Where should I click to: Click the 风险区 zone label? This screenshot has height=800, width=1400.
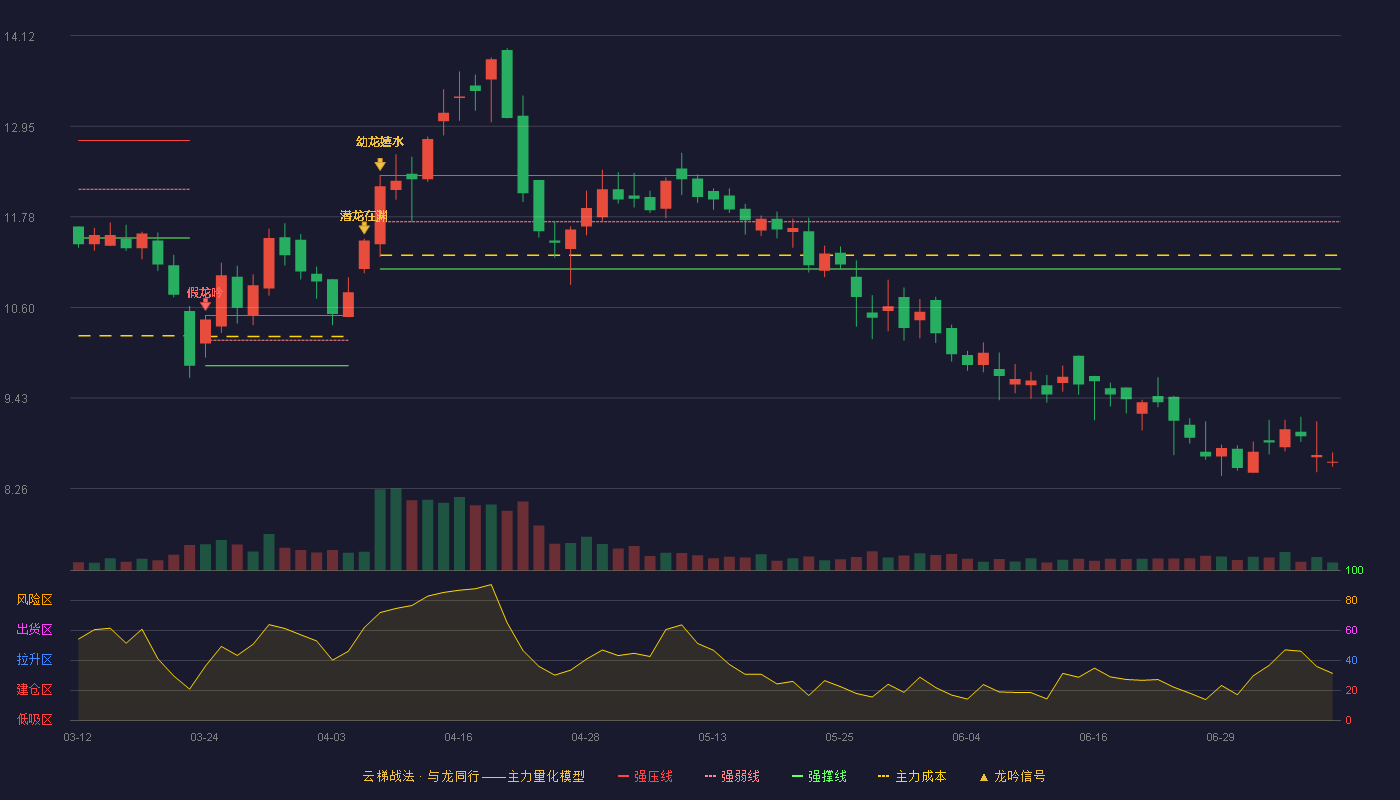point(35,600)
